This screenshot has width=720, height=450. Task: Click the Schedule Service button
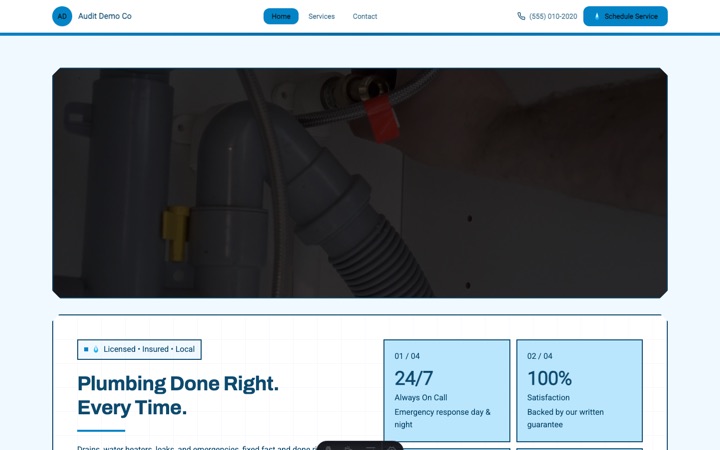click(x=625, y=16)
